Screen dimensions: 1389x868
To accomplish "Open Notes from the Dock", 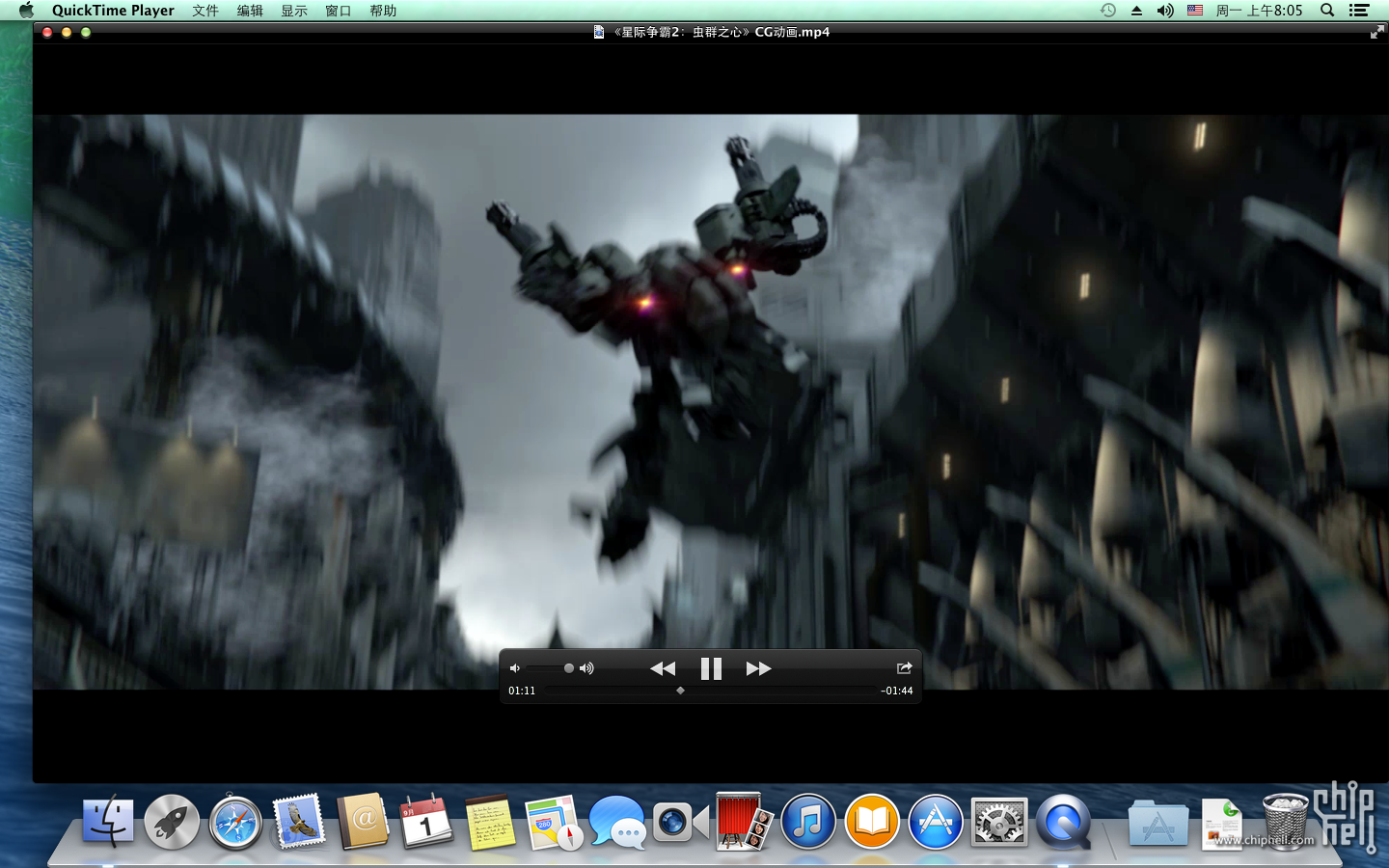I will pyautogui.click(x=490, y=822).
